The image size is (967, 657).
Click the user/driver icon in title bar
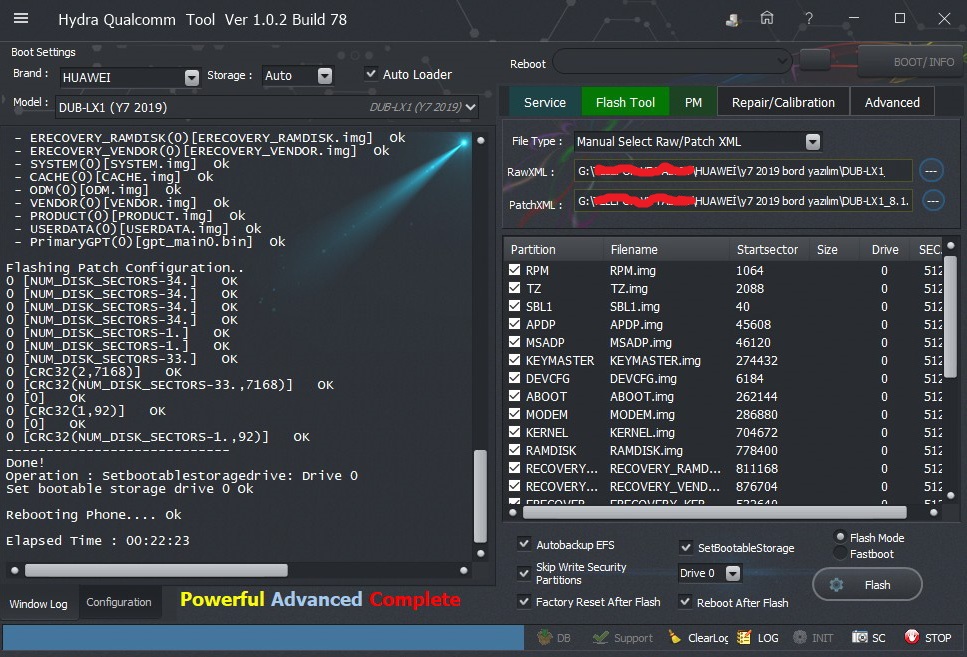[732, 20]
